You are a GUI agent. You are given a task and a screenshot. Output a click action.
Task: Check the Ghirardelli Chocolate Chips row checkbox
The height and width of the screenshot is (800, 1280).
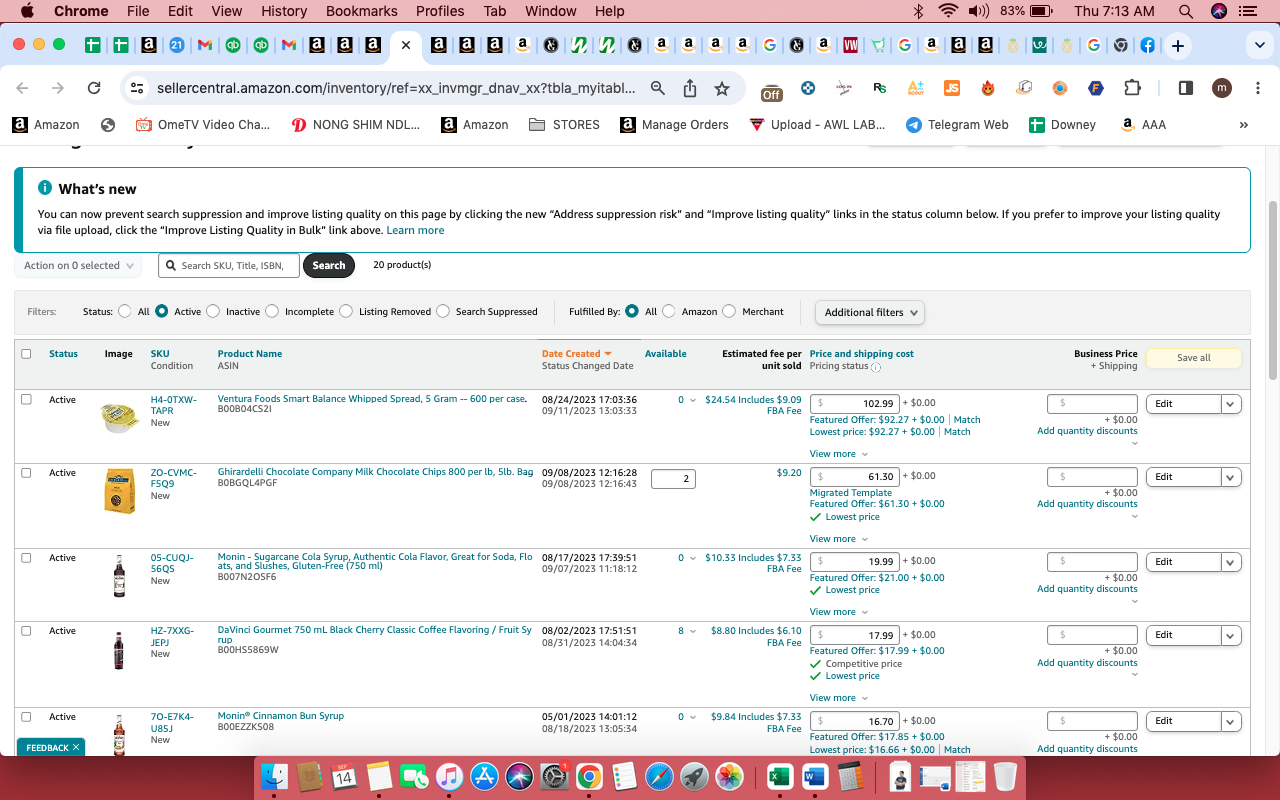[x=26, y=472]
